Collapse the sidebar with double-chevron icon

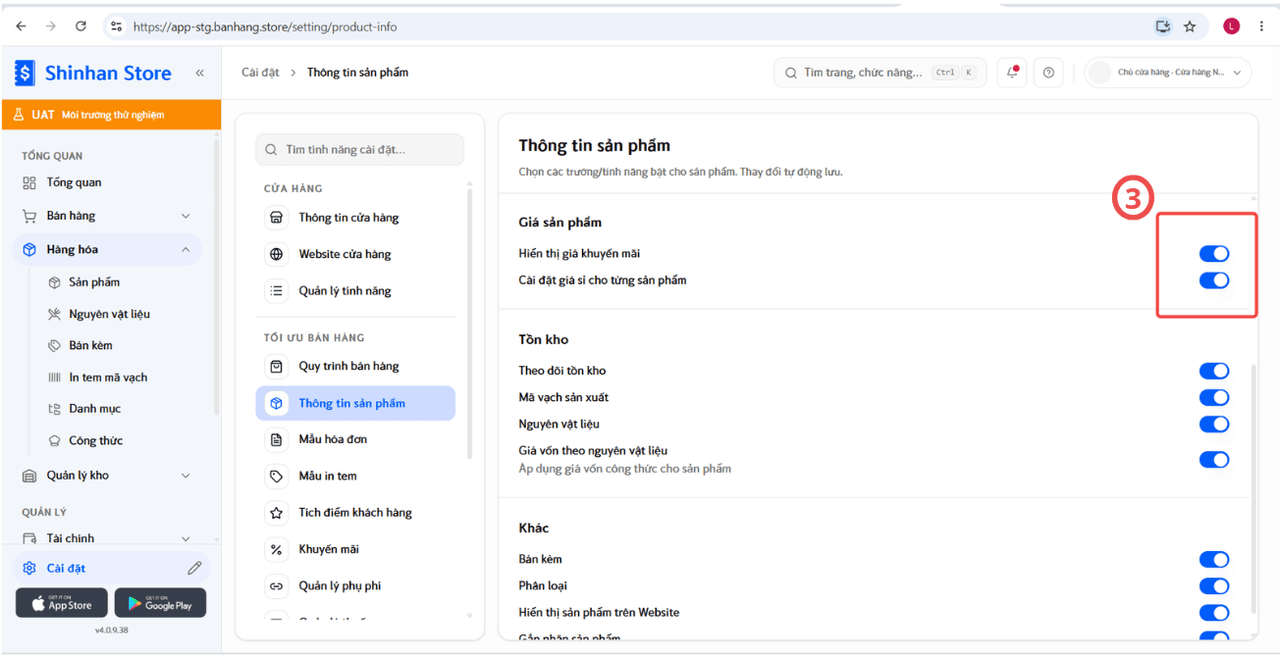click(x=200, y=73)
